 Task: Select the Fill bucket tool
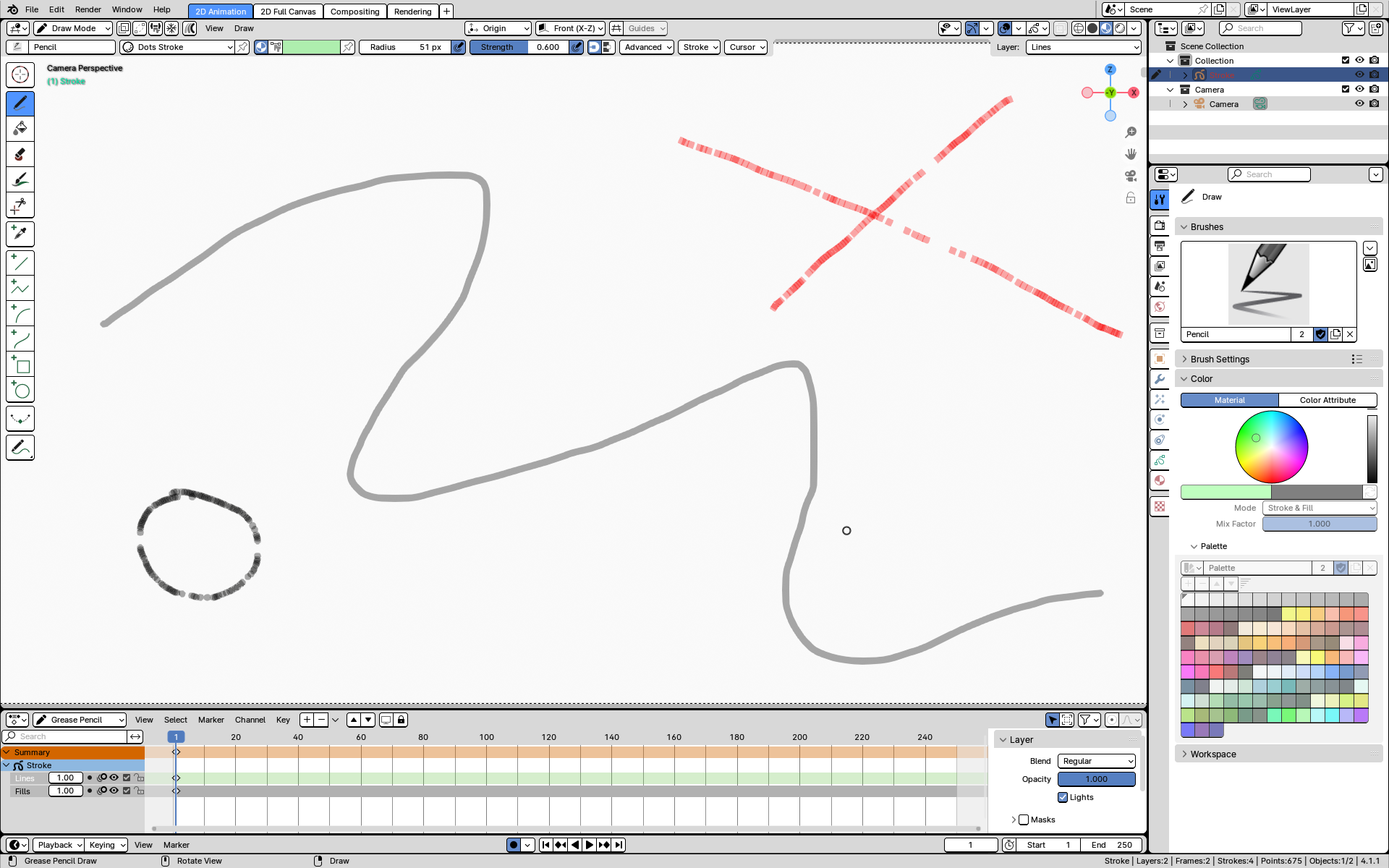(x=20, y=129)
